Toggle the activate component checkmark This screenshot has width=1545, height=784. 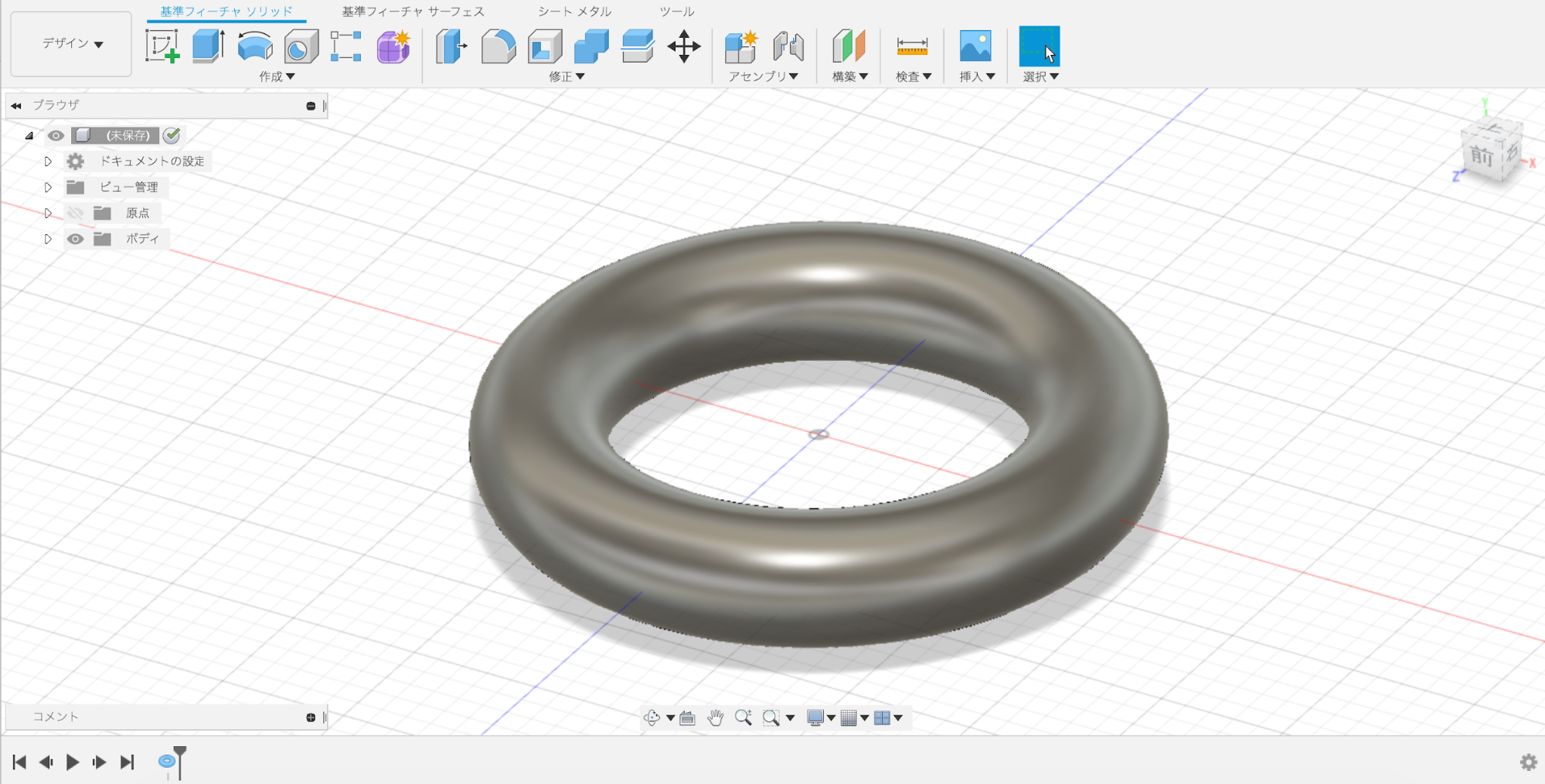tap(172, 135)
